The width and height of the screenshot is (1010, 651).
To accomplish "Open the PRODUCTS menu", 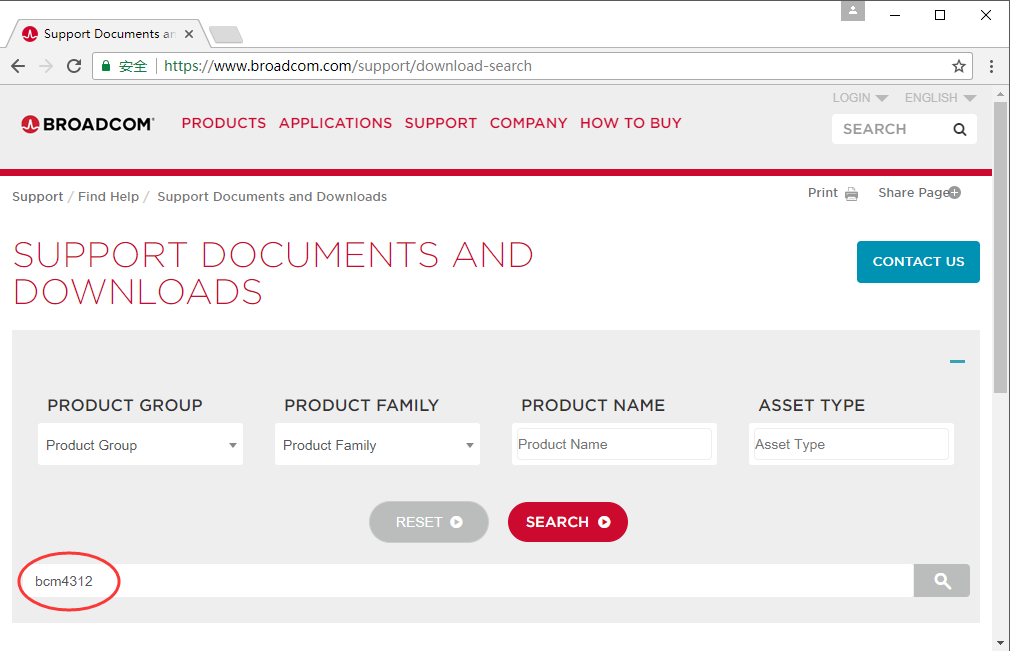I will click(224, 123).
